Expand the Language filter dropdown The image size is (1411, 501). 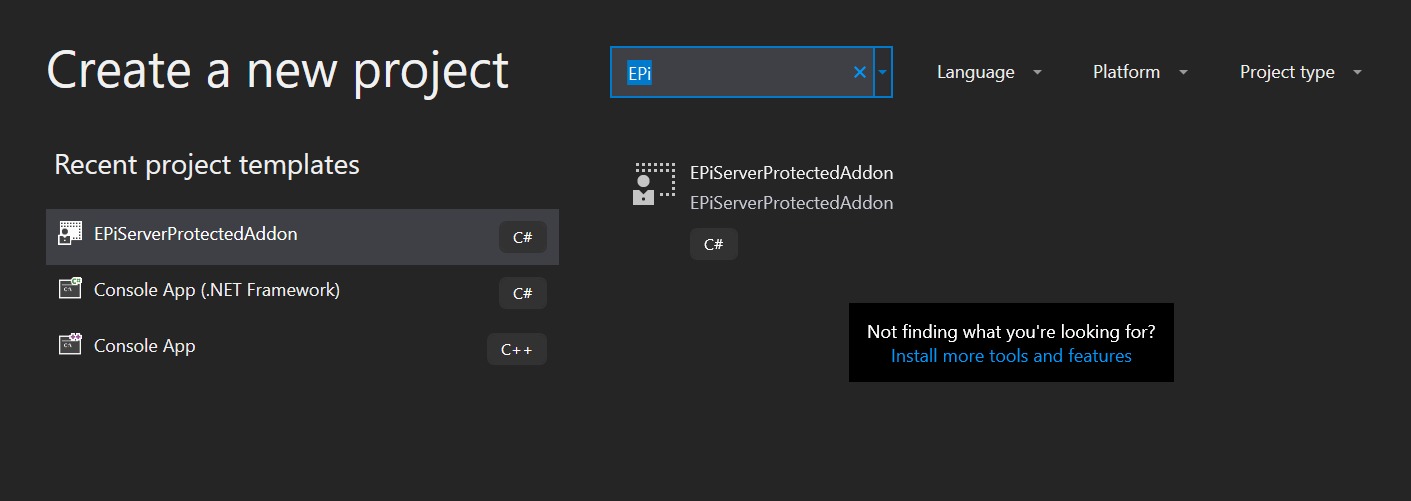tap(988, 72)
